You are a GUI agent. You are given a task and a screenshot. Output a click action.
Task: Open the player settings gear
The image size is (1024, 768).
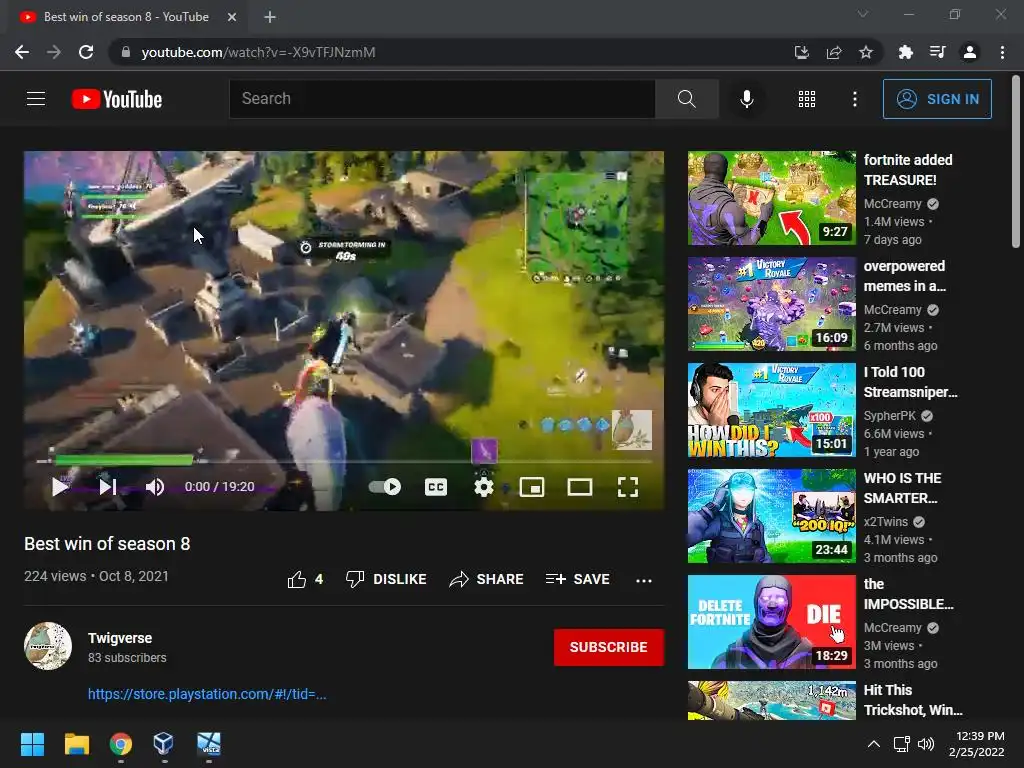[x=483, y=487]
